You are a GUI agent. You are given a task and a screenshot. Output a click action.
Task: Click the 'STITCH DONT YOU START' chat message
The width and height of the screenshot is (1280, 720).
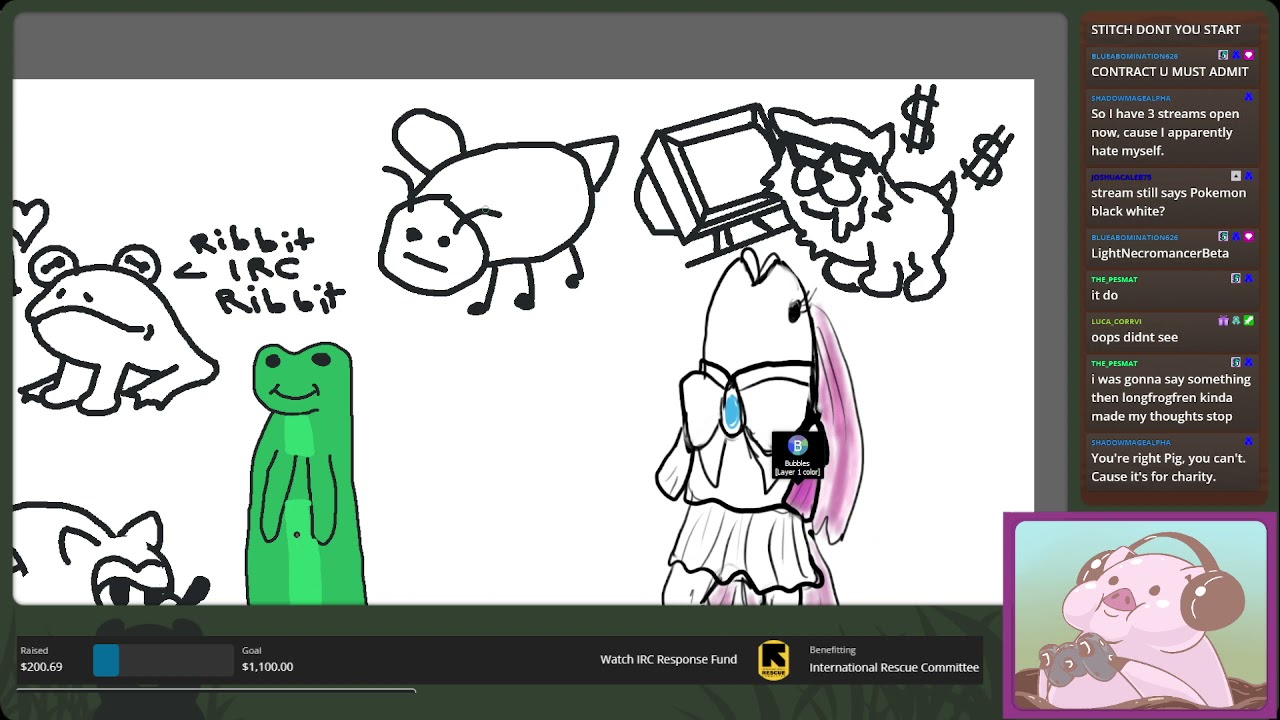(x=1166, y=29)
